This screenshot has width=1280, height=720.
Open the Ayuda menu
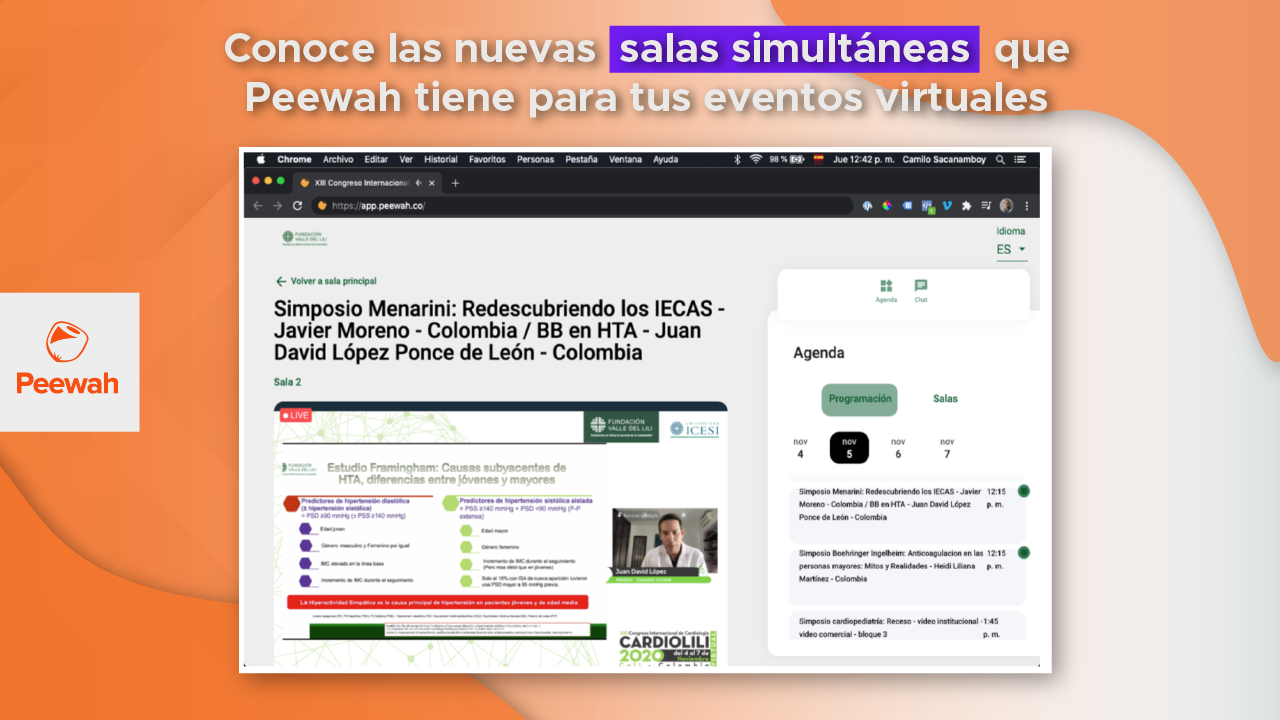pyautogui.click(x=665, y=159)
